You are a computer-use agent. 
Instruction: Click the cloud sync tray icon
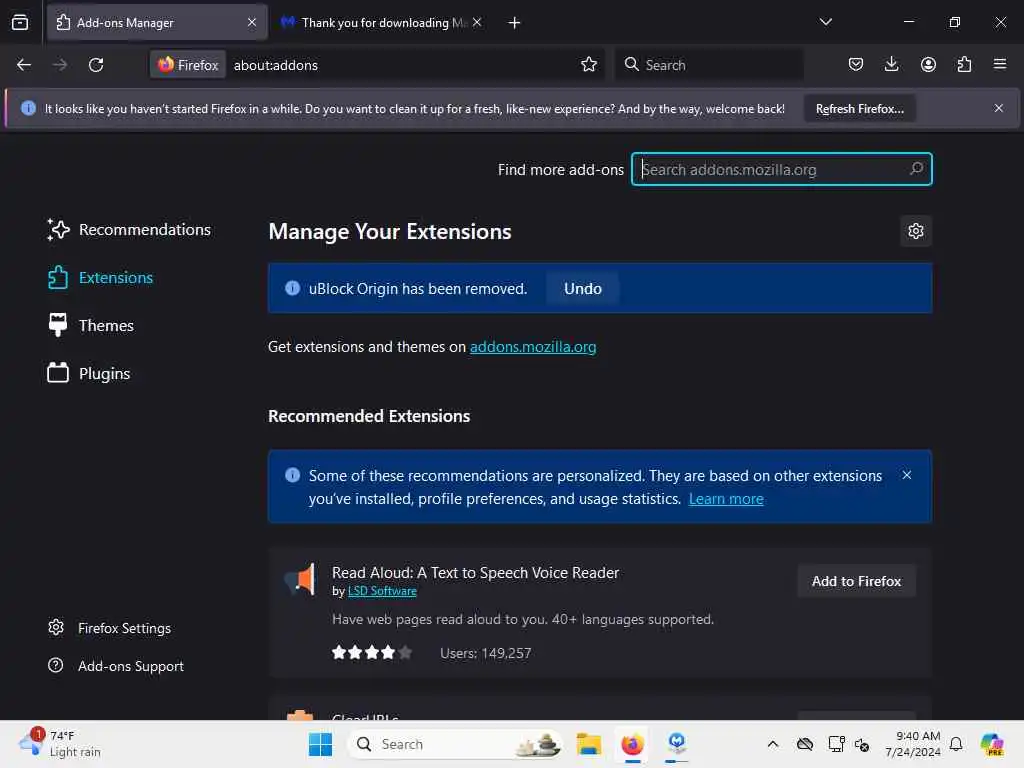click(805, 744)
